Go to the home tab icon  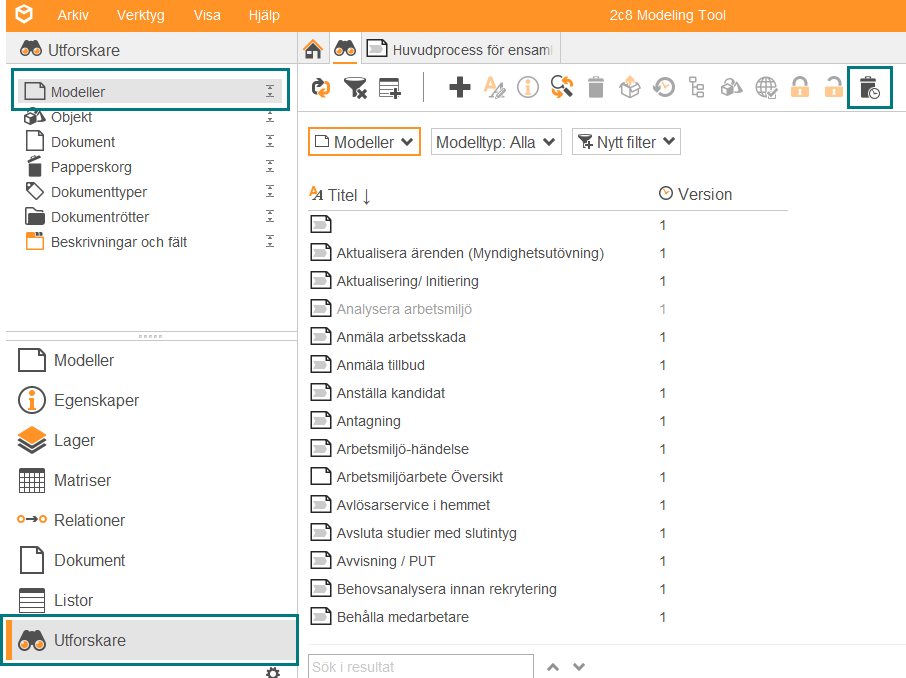(313, 49)
